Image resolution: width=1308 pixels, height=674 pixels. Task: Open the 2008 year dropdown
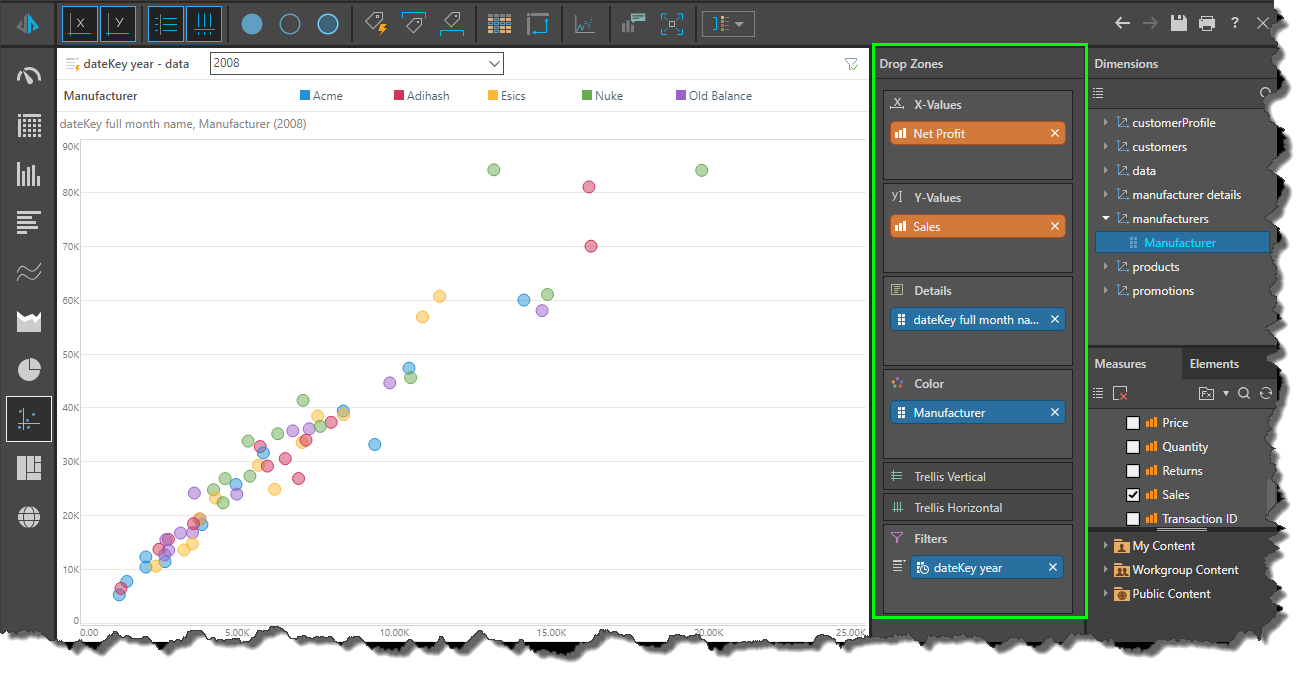356,64
